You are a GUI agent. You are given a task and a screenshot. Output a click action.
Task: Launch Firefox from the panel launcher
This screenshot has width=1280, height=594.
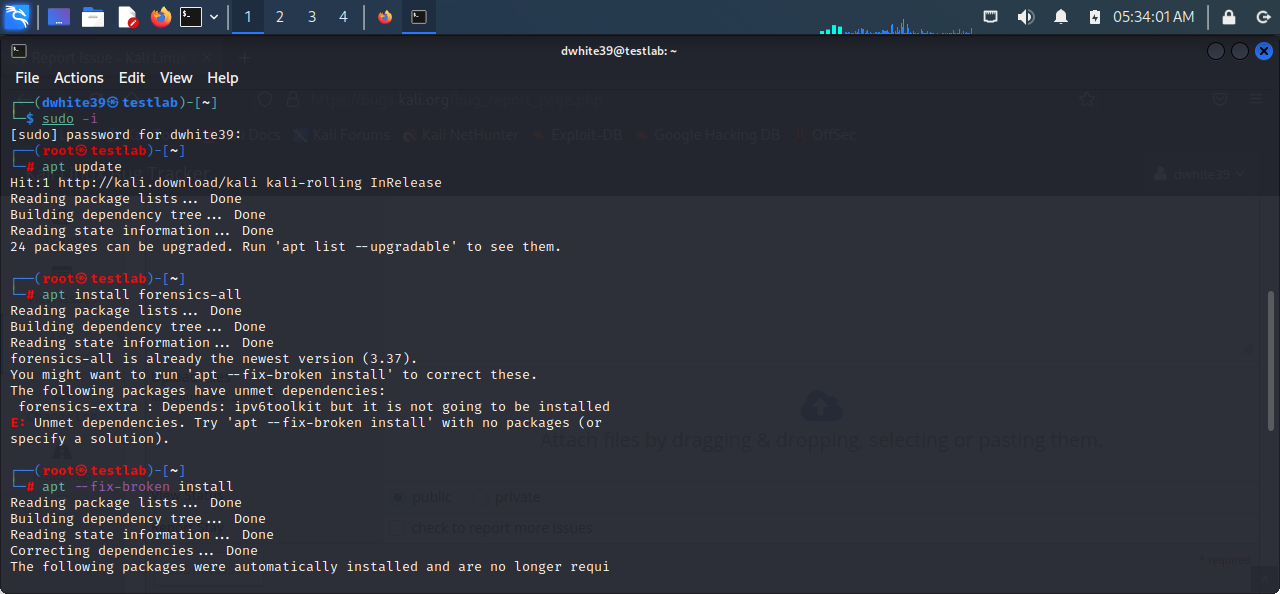point(160,17)
